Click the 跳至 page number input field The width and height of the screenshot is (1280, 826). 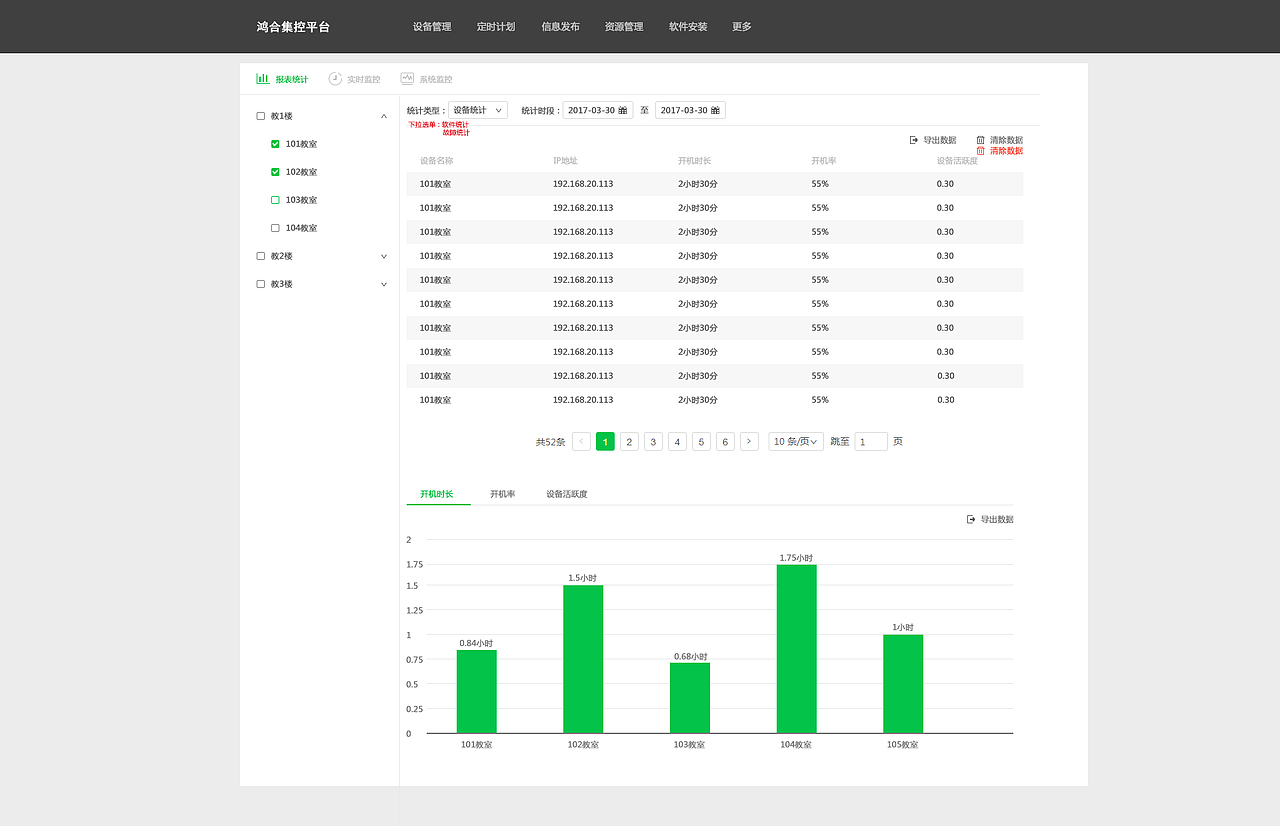coord(871,441)
